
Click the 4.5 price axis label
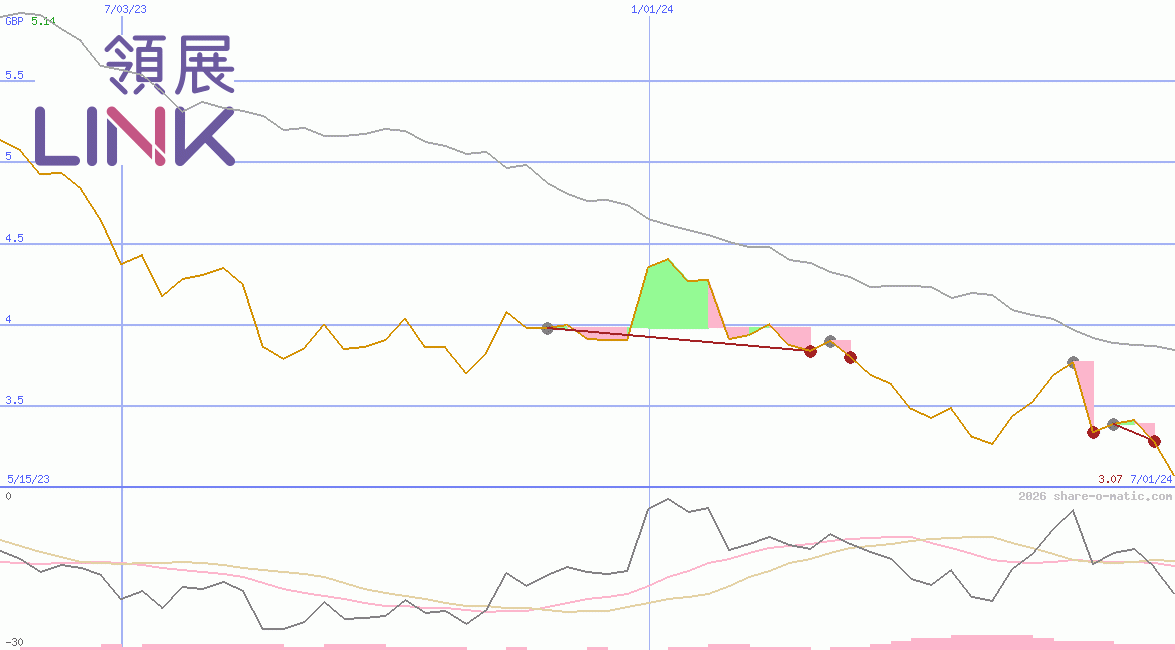(14, 238)
